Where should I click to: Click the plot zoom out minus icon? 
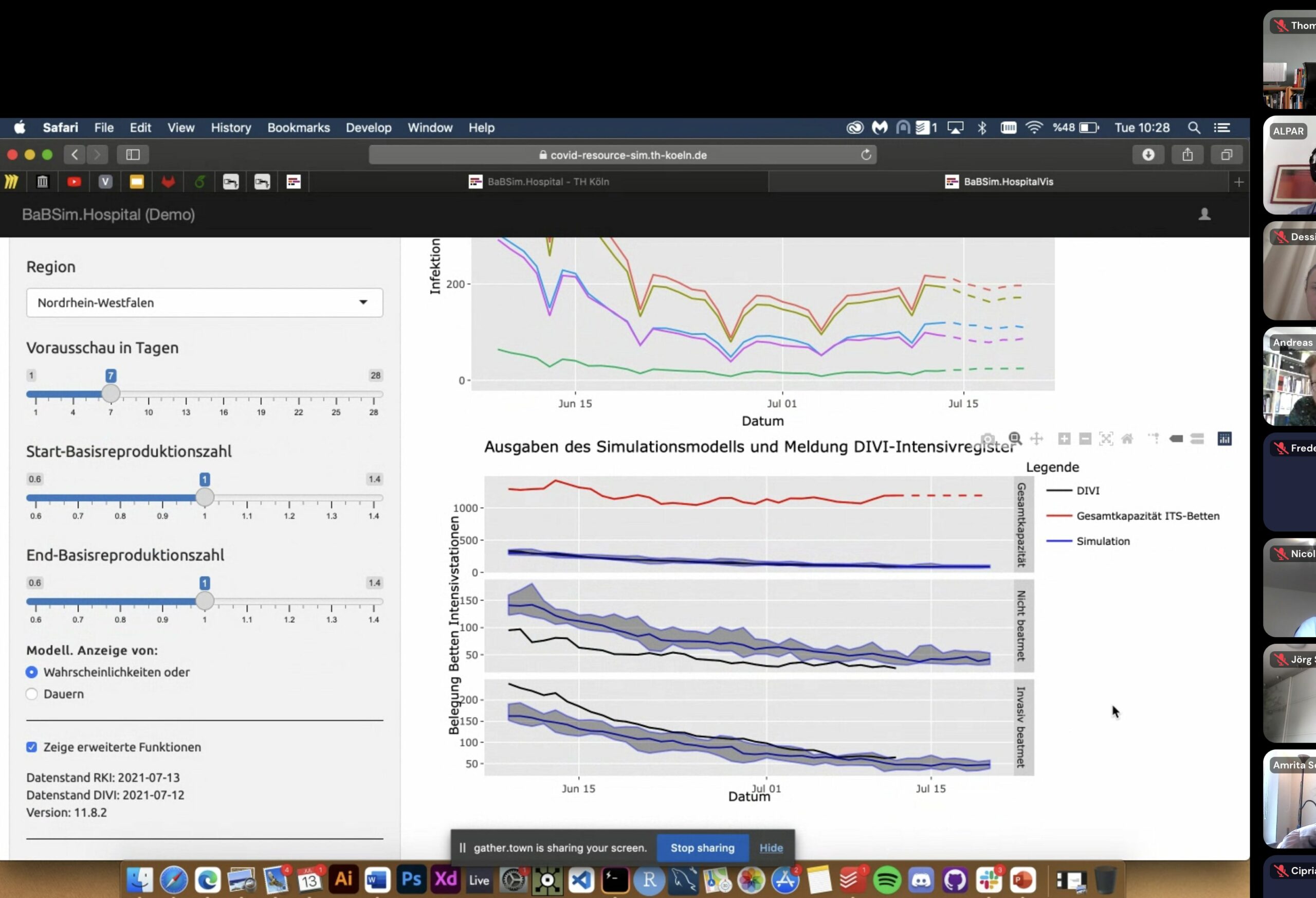1085,439
